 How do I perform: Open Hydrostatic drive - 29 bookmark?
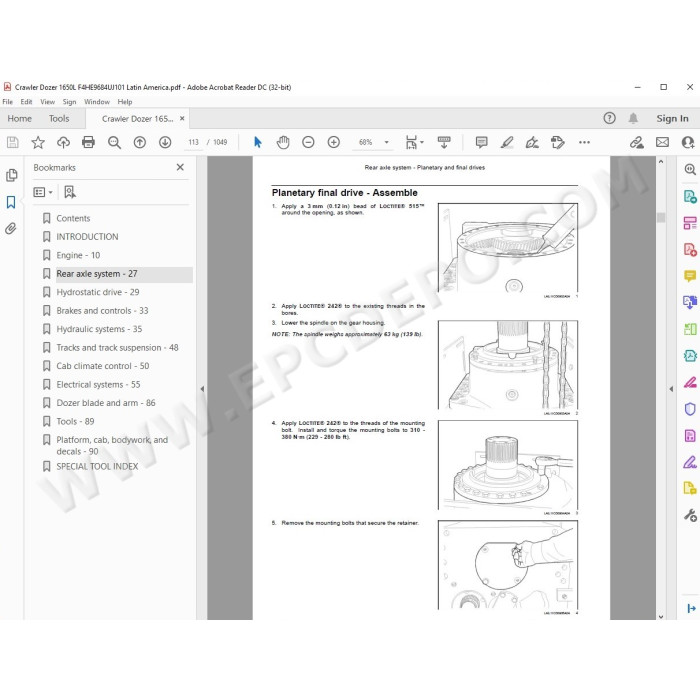[x=98, y=292]
